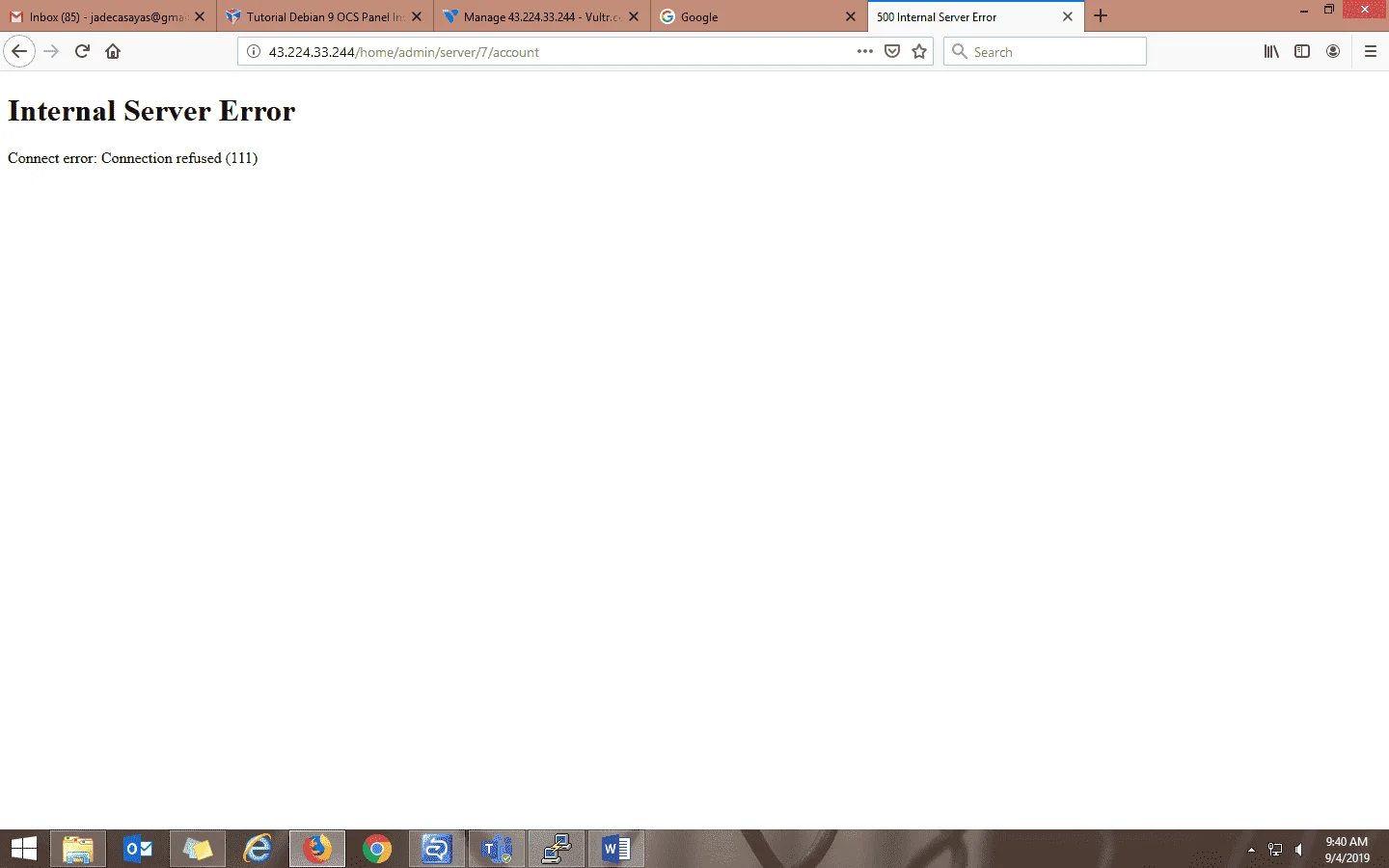Open PuTTY icon in taskbar
Viewport: 1389px width, 868px height.
tap(557, 849)
